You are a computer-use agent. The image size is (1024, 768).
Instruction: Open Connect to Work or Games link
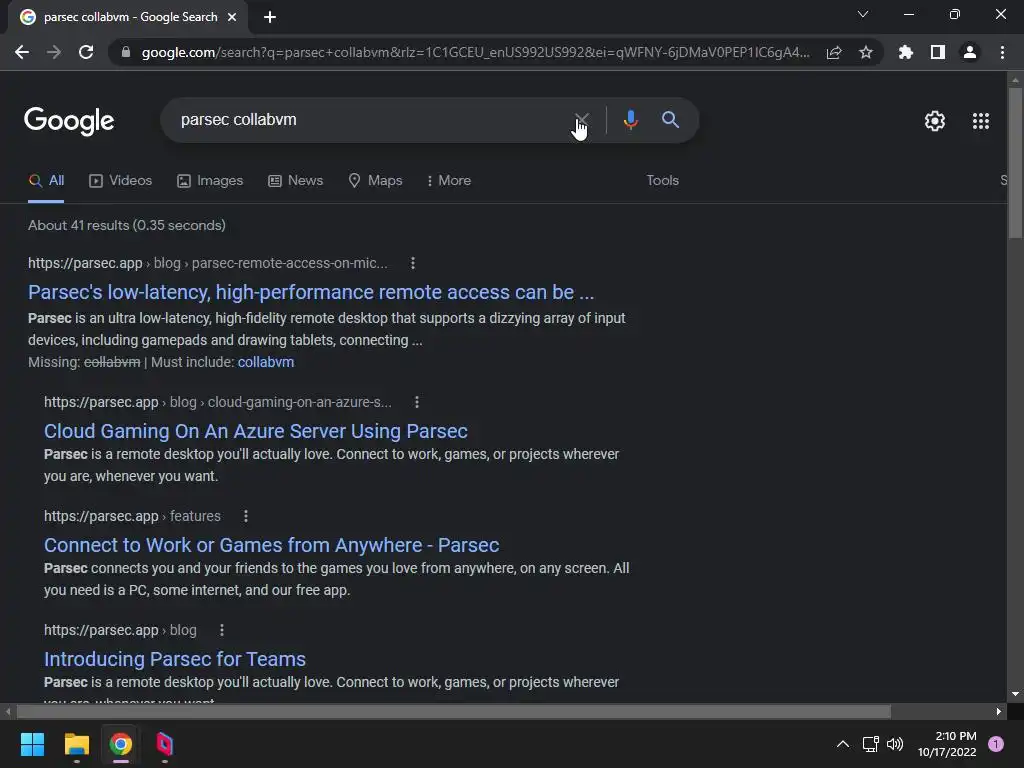click(271, 545)
